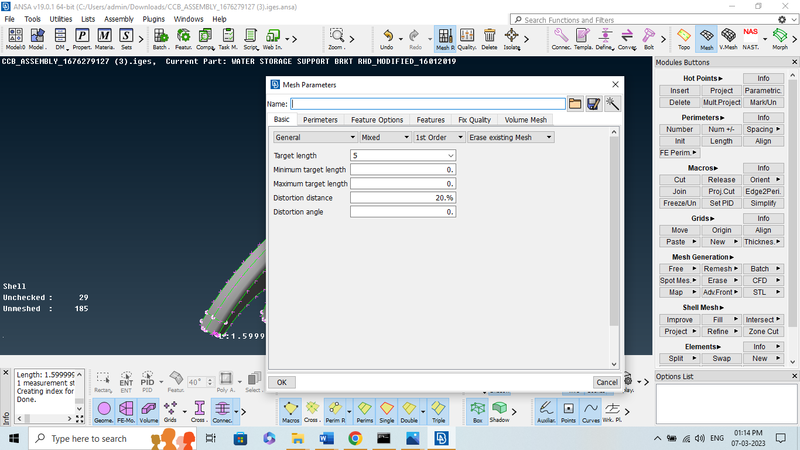Screen dimensions: 800x450
Task: Switch to the Perimeters tab
Action: click(320, 120)
